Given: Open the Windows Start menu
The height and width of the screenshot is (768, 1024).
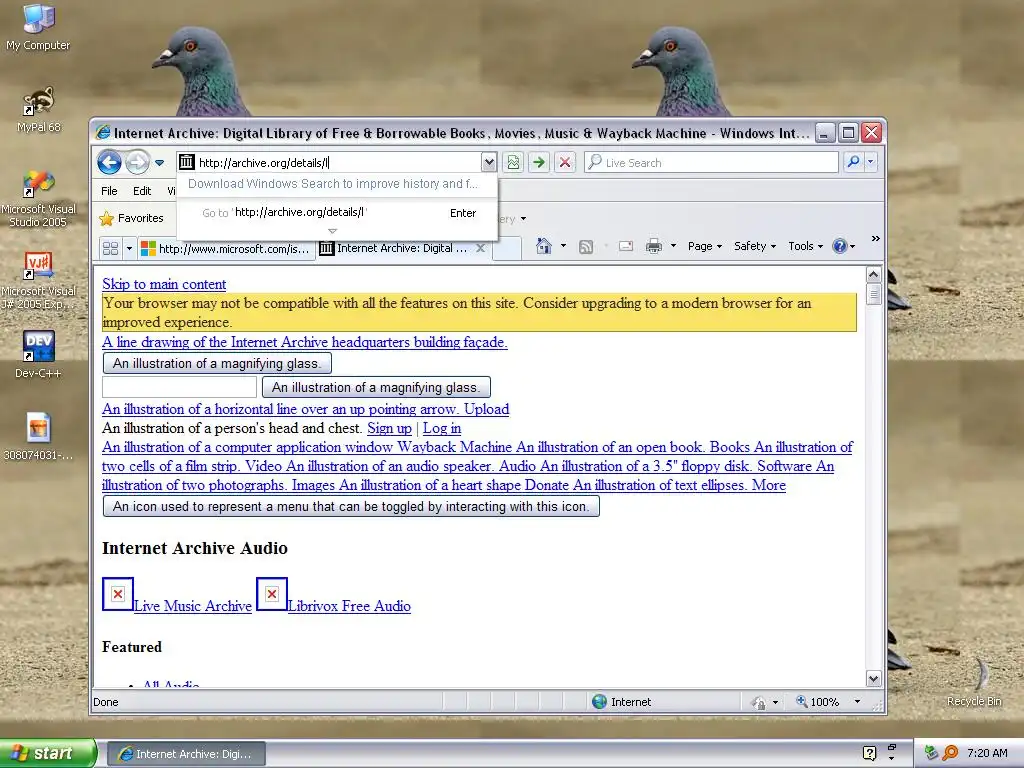Looking at the screenshot, I should 48,753.
